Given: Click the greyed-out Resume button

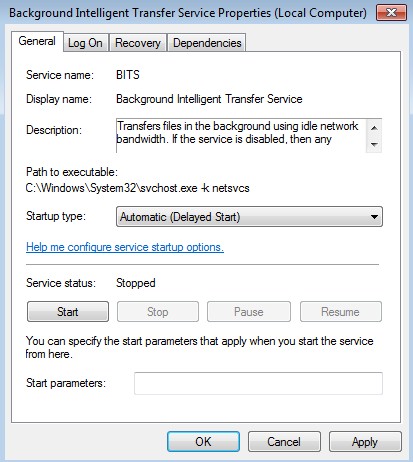Looking at the screenshot, I should pyautogui.click(x=340, y=312).
